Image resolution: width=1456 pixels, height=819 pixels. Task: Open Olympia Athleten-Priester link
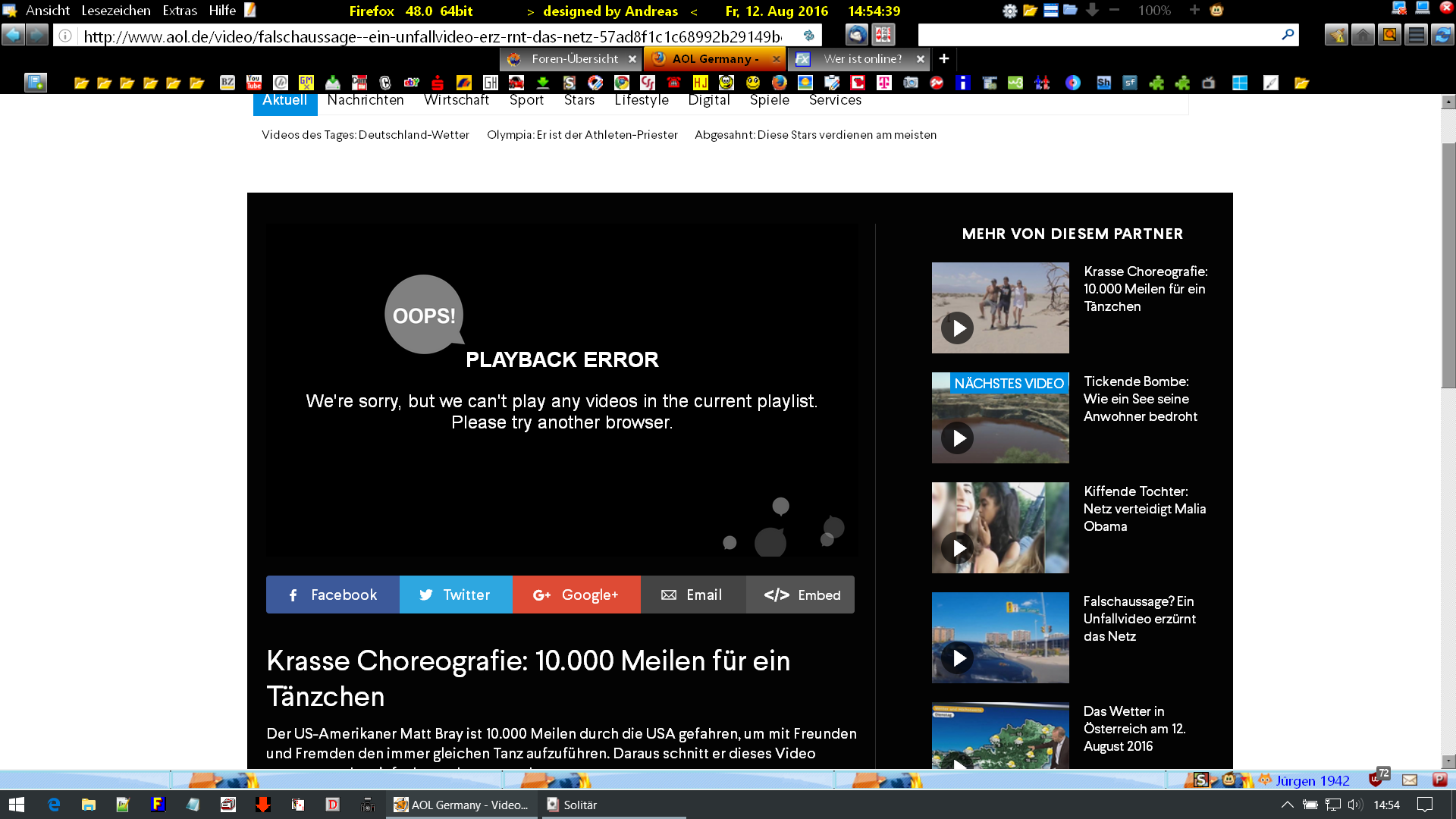click(582, 135)
